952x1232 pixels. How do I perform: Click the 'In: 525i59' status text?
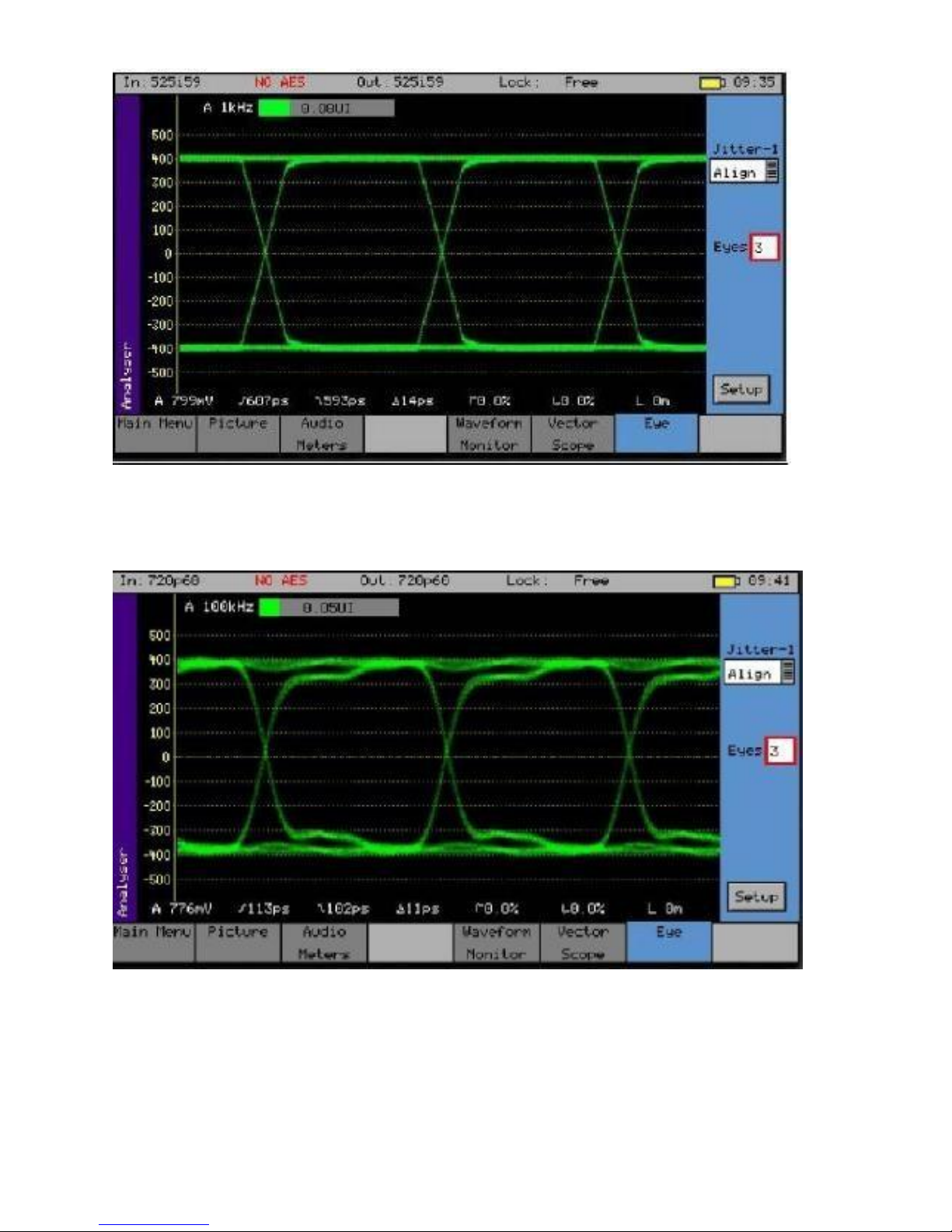161,82
